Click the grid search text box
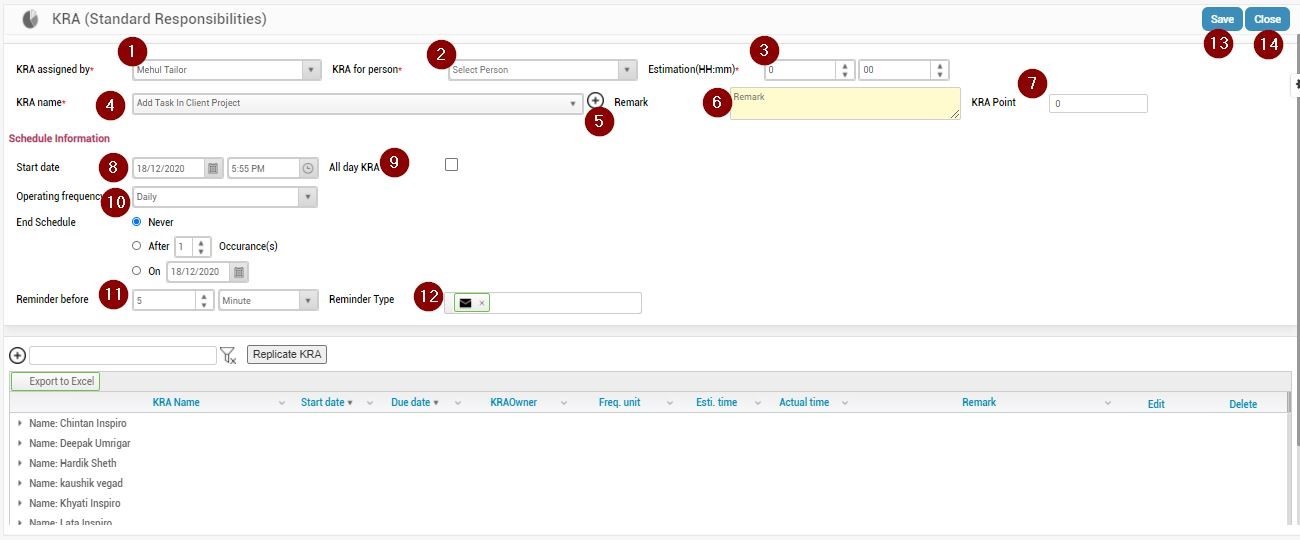 tap(123, 355)
